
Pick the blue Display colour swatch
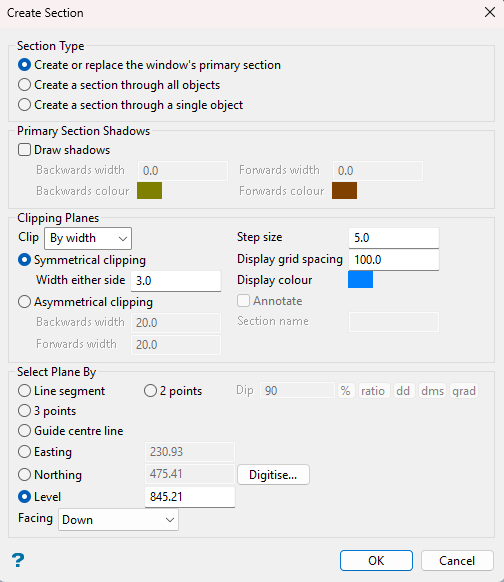[x=360, y=279]
